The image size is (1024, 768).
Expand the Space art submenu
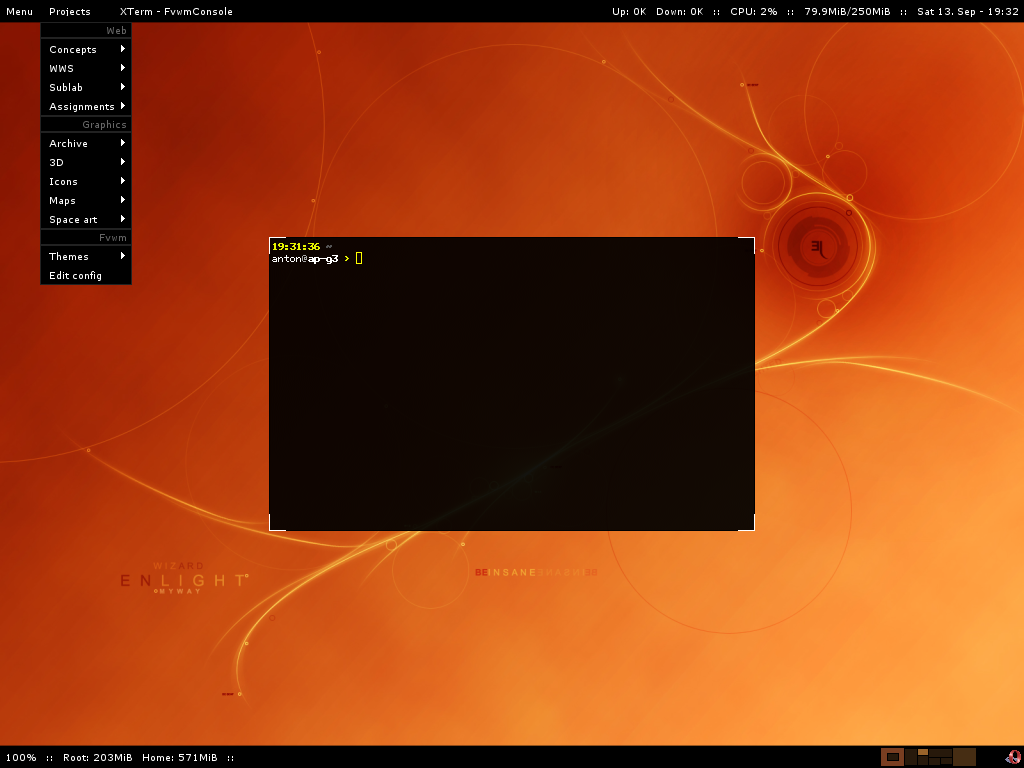point(86,219)
